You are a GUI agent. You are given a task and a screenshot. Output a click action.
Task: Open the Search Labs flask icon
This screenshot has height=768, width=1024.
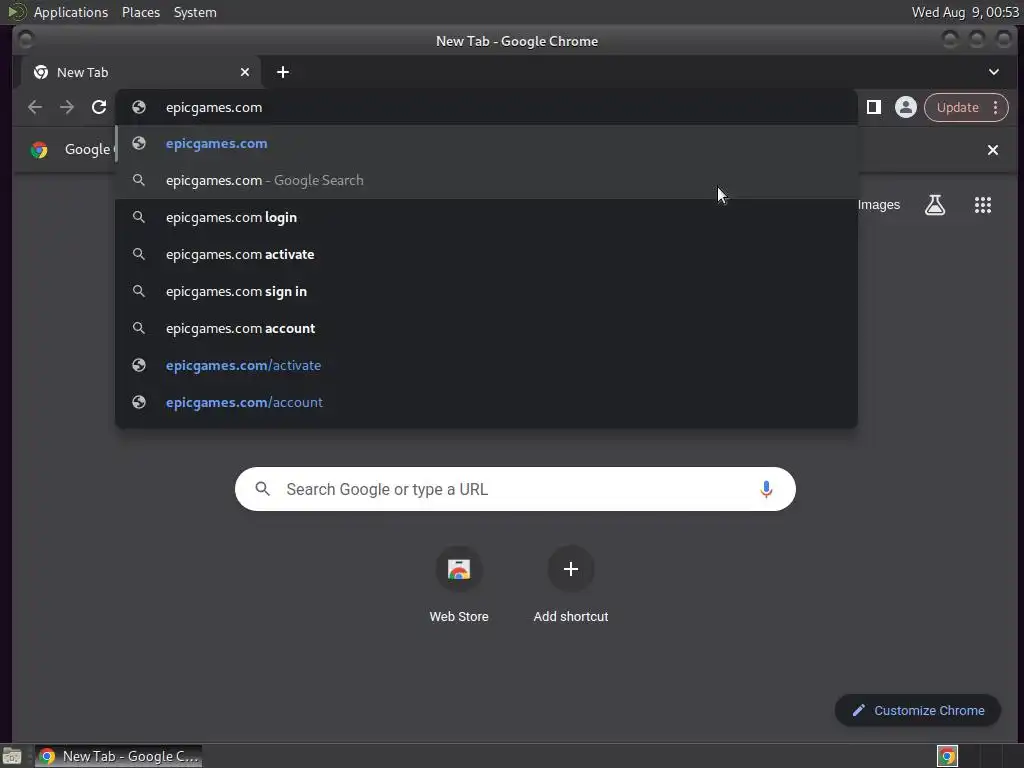coord(935,205)
